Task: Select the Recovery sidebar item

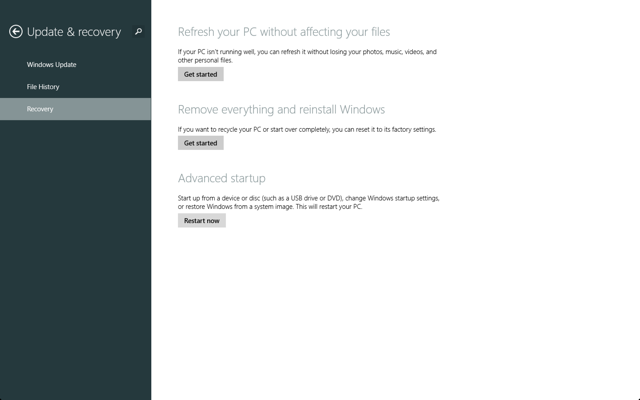Action: pos(40,109)
